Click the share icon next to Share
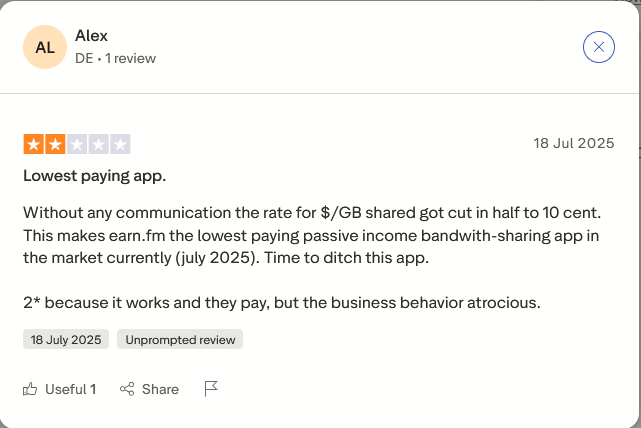 [x=127, y=389]
